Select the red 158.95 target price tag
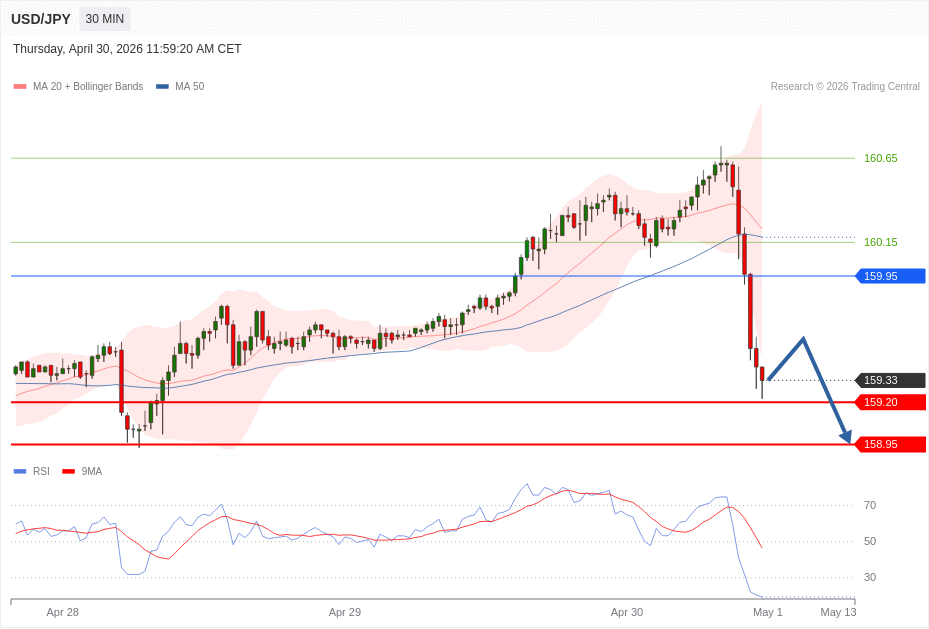The width and height of the screenshot is (929, 629). [890, 444]
